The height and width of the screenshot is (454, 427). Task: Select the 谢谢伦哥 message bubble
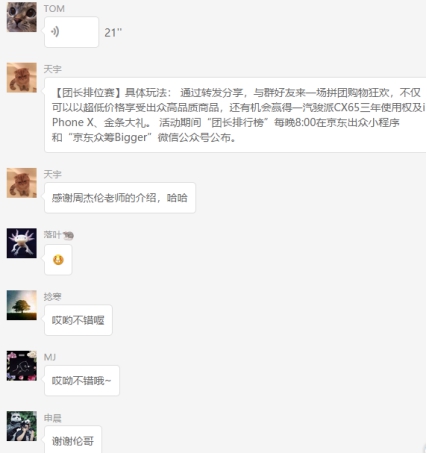pos(73,440)
